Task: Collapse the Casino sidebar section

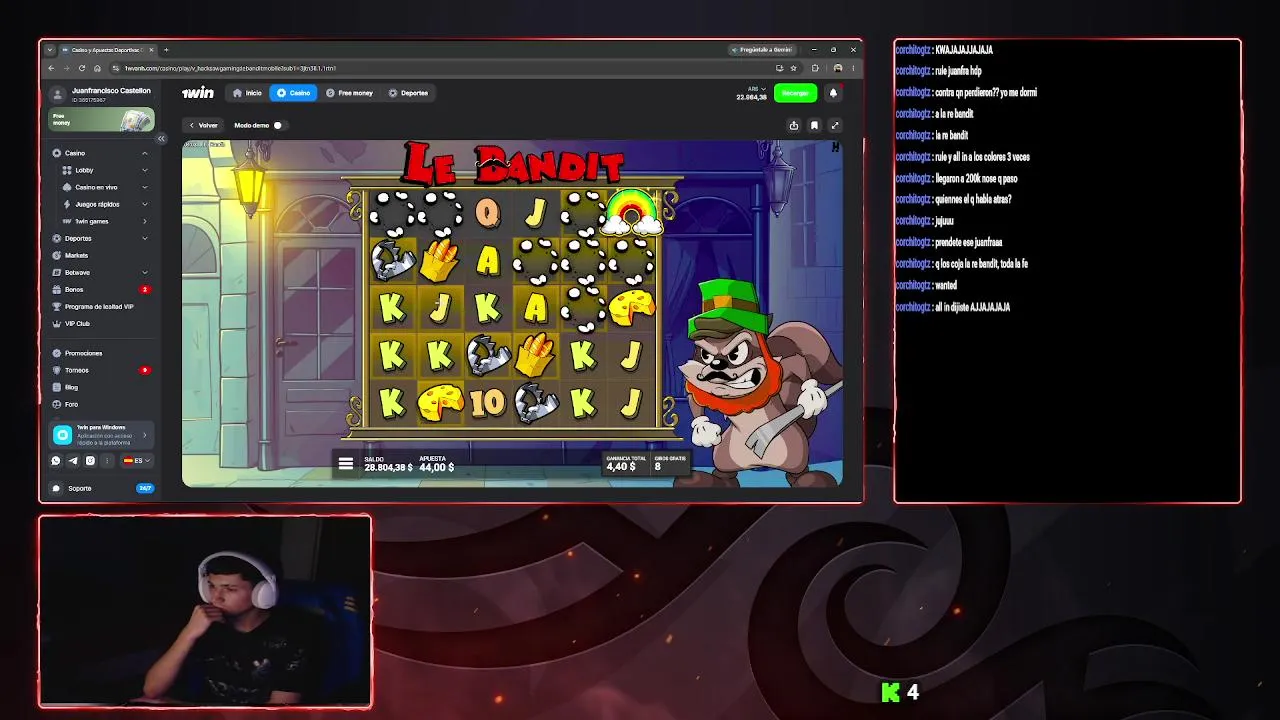Action: pyautogui.click(x=145, y=153)
